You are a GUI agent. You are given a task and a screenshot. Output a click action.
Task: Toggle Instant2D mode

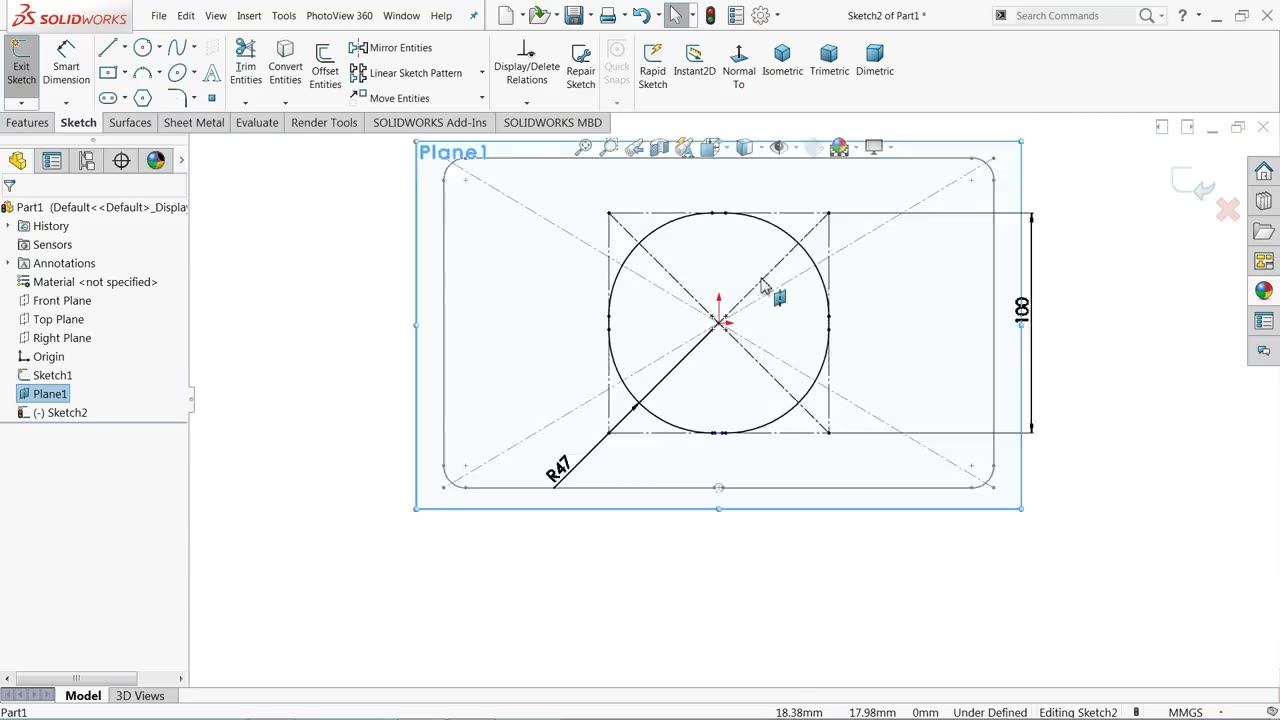(x=694, y=60)
